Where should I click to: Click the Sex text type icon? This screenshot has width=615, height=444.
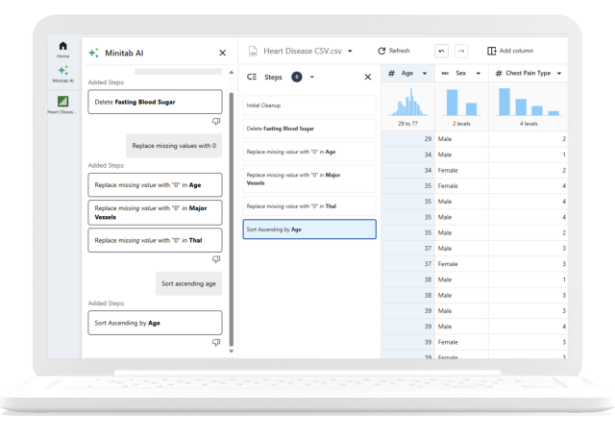click(x=445, y=73)
